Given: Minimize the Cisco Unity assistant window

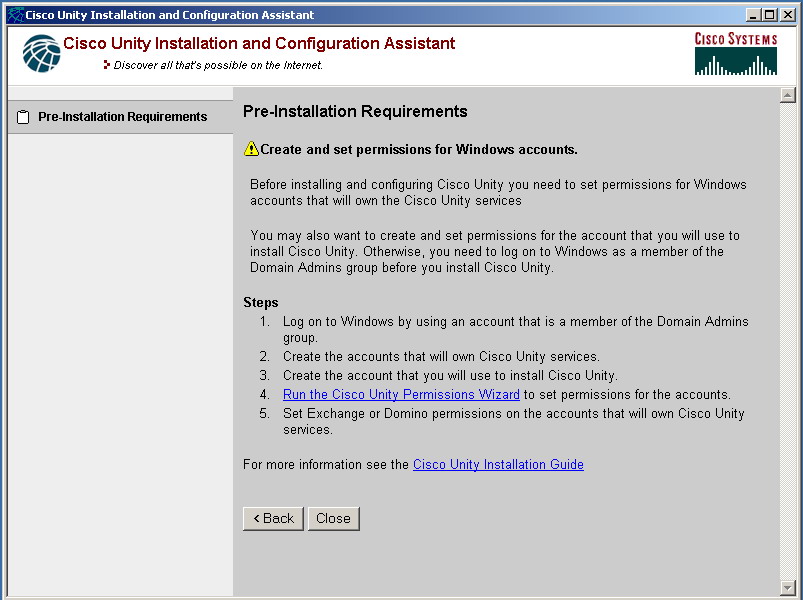Looking at the screenshot, I should (x=752, y=15).
